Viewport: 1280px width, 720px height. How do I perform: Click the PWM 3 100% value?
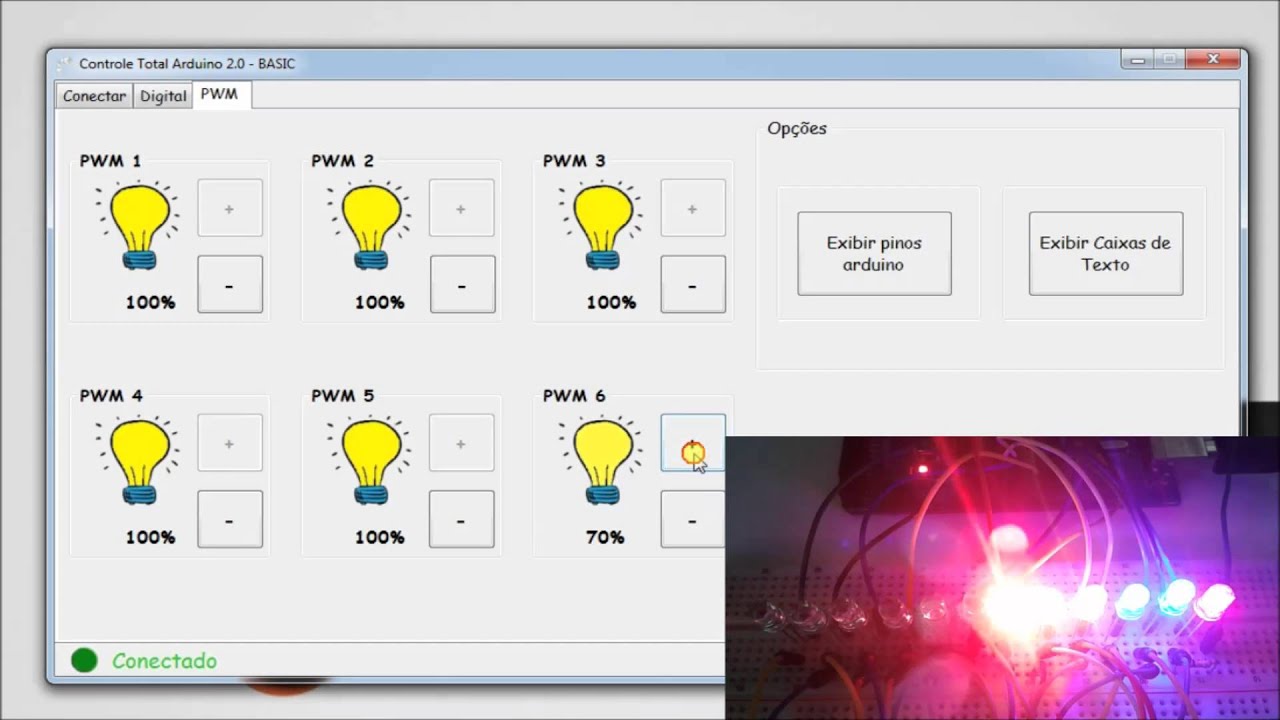(x=611, y=302)
